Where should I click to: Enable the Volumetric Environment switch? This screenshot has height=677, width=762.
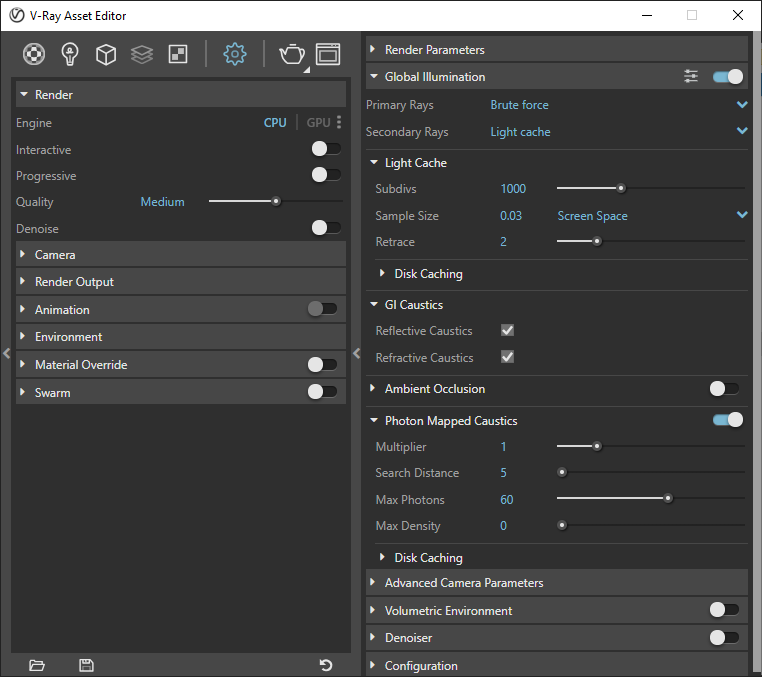point(724,609)
